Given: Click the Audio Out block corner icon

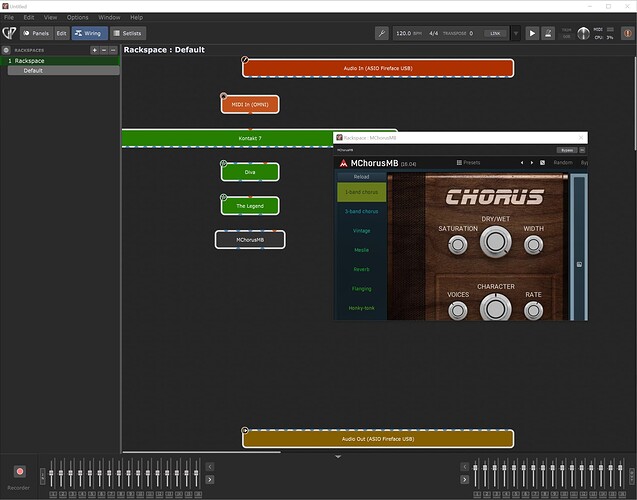Looking at the screenshot, I should [245, 430].
